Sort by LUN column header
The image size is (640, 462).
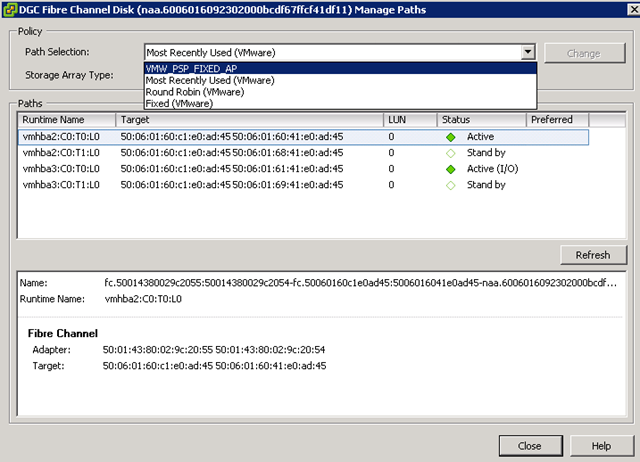click(x=410, y=120)
